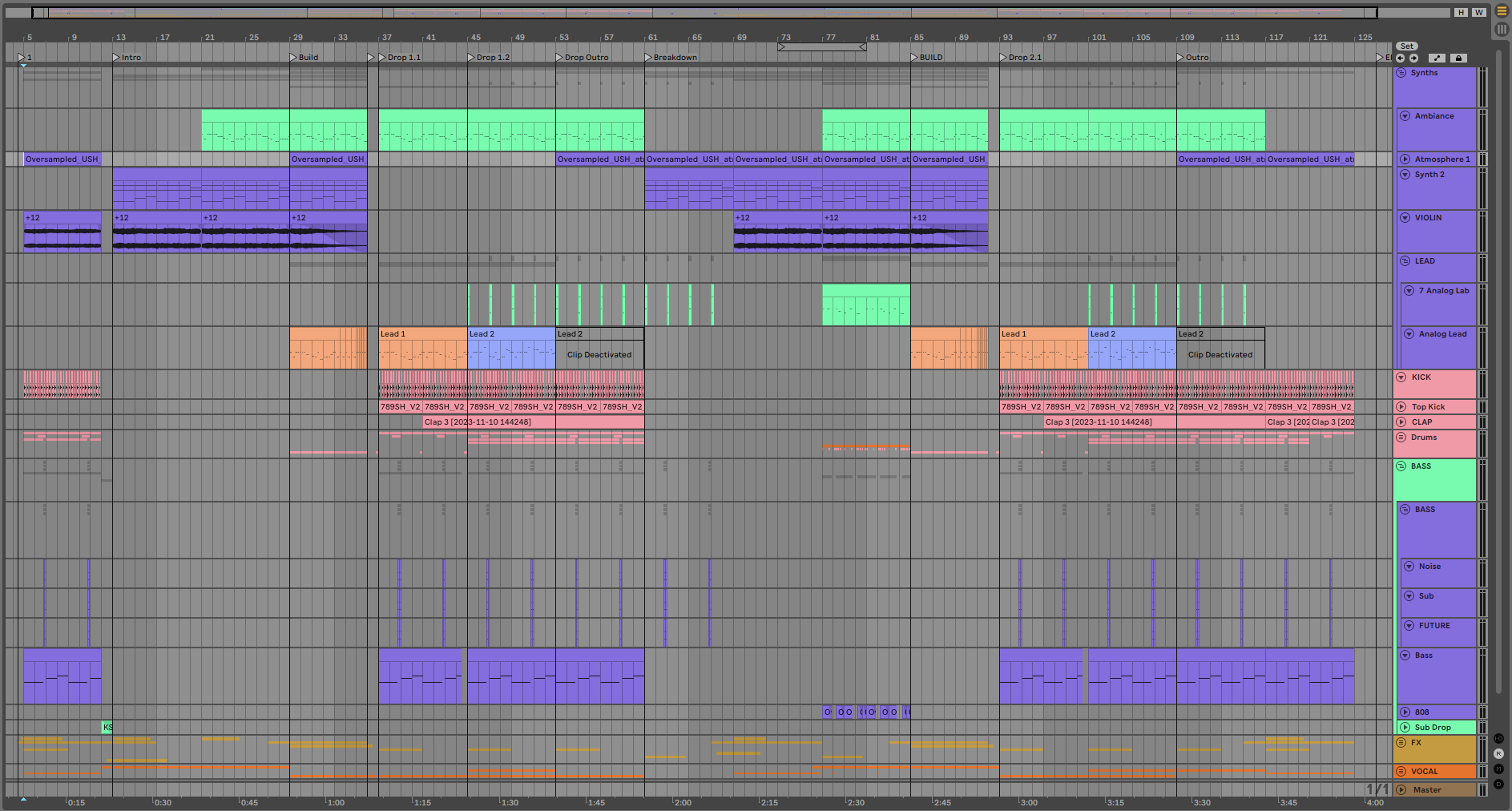Select the Master track name
The image size is (1512, 811).
(x=1427, y=790)
